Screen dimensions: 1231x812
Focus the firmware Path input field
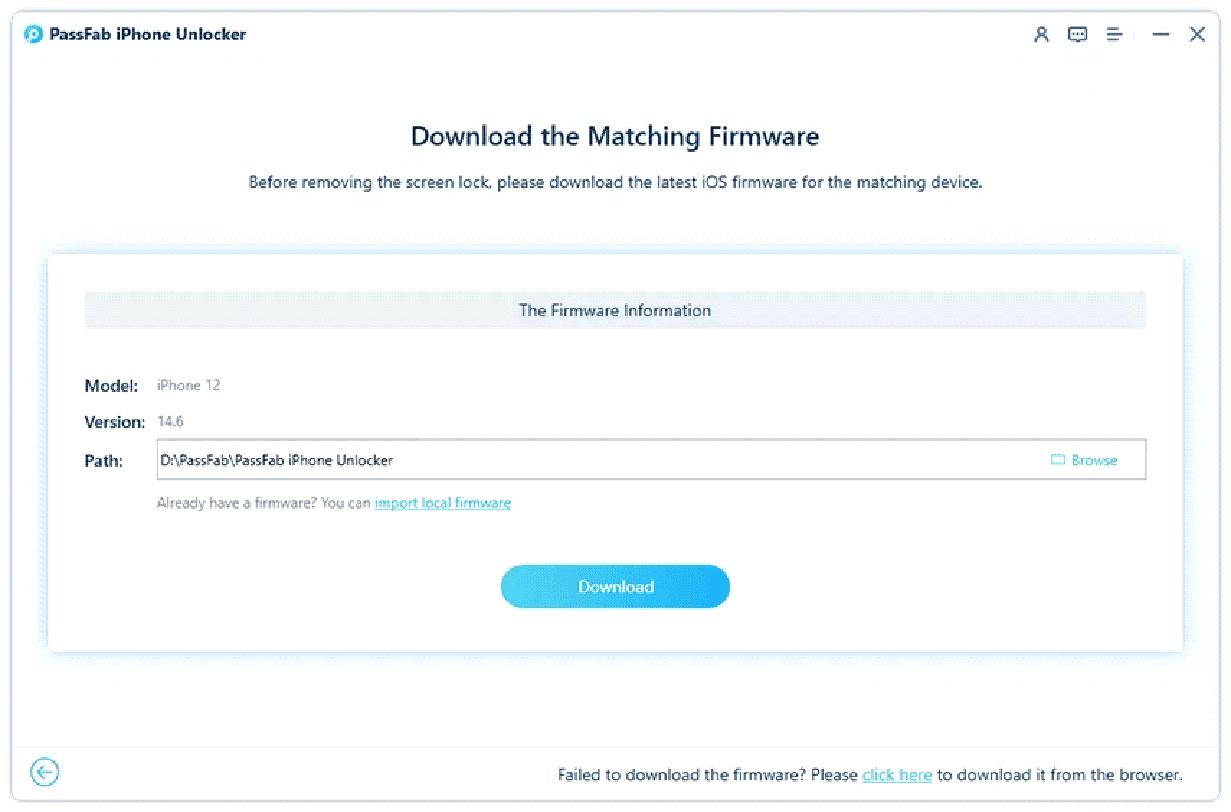(x=651, y=460)
